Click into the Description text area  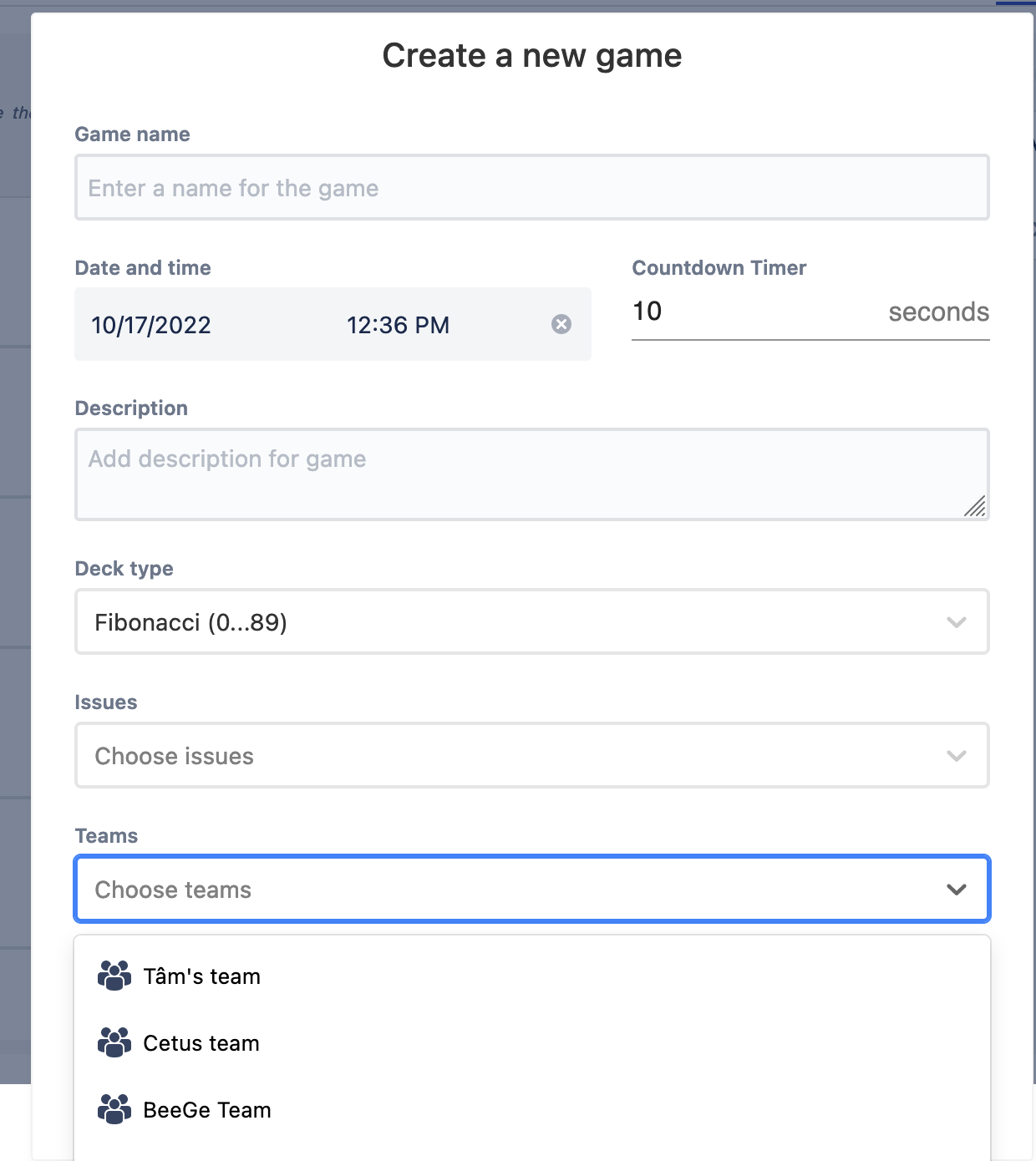coord(531,474)
